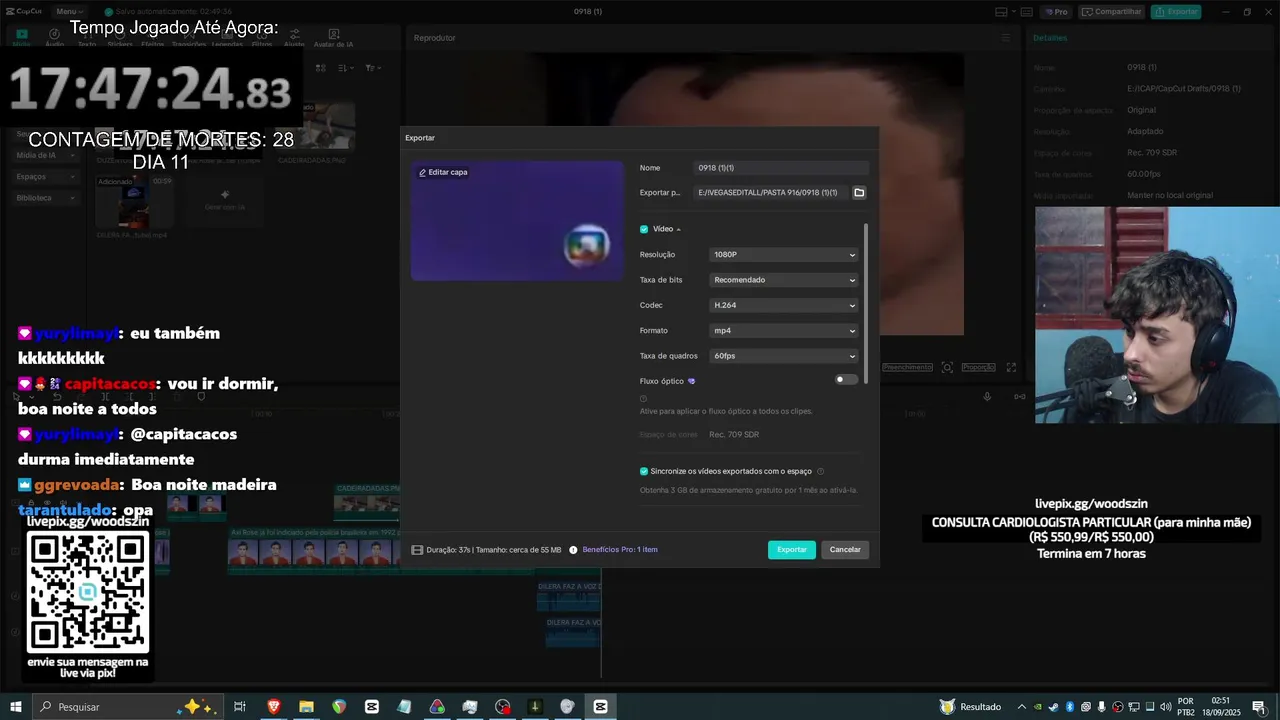The image size is (1280, 720).
Task: Click the Exportar button in the export dialog
Action: (792, 549)
